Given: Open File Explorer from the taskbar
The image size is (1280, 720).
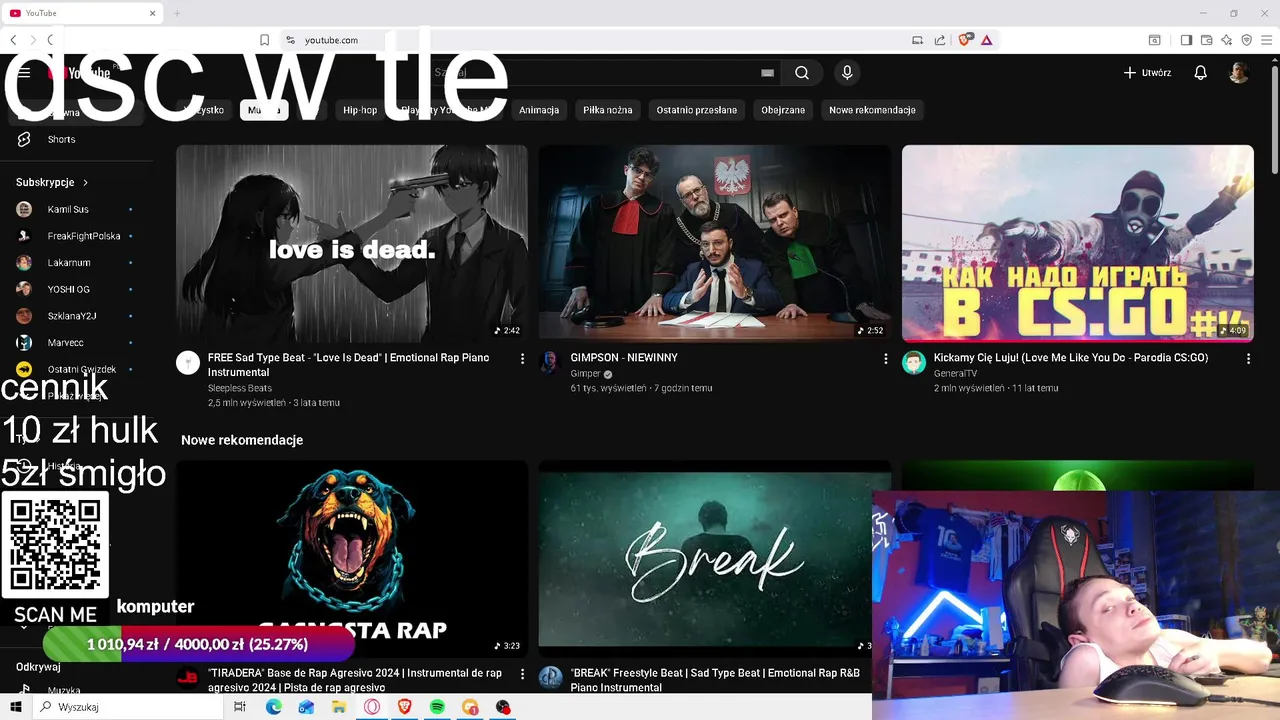Looking at the screenshot, I should [339, 707].
